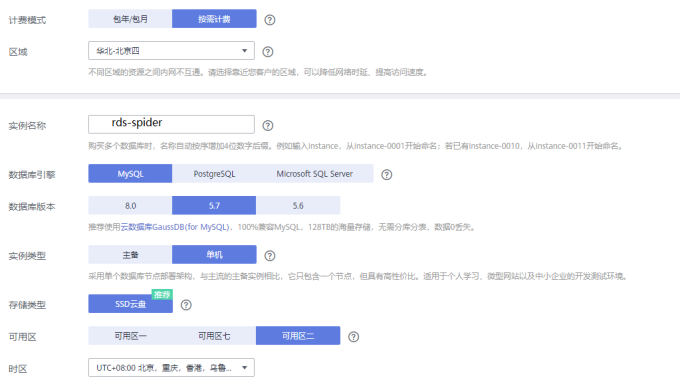Choose MySQL database engine
The width and height of the screenshot is (680, 392).
pos(130,173)
